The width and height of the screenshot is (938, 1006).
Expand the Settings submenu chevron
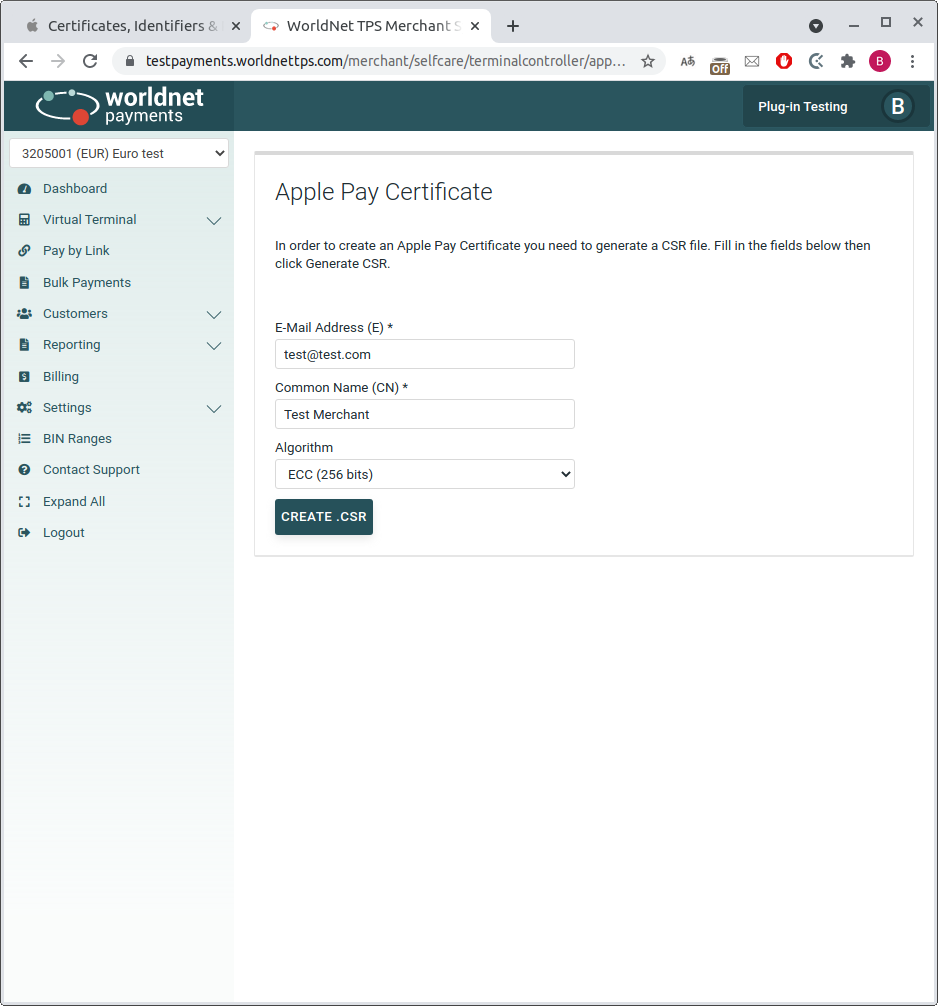[213, 408]
